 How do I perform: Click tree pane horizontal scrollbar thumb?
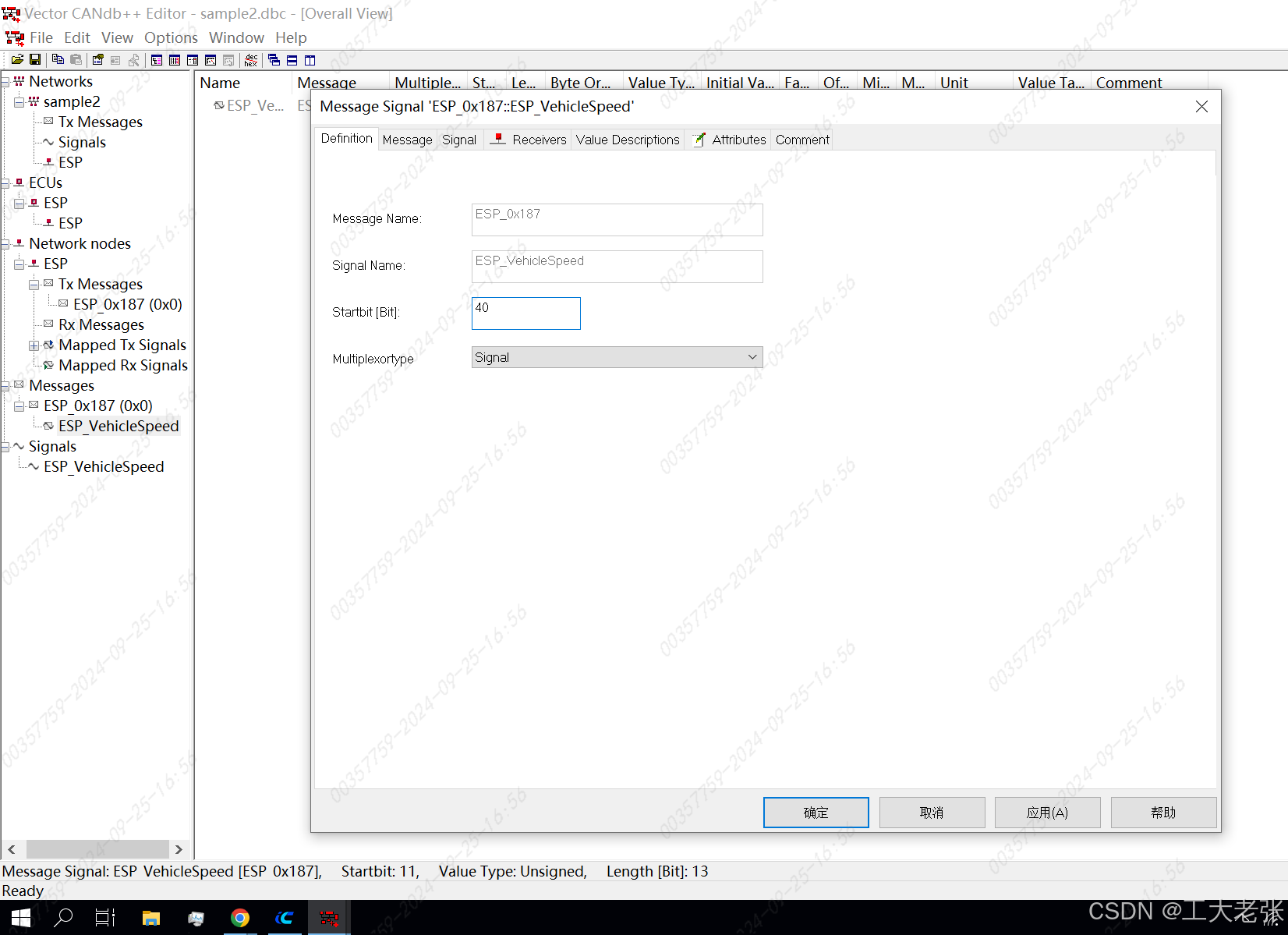pos(97,849)
